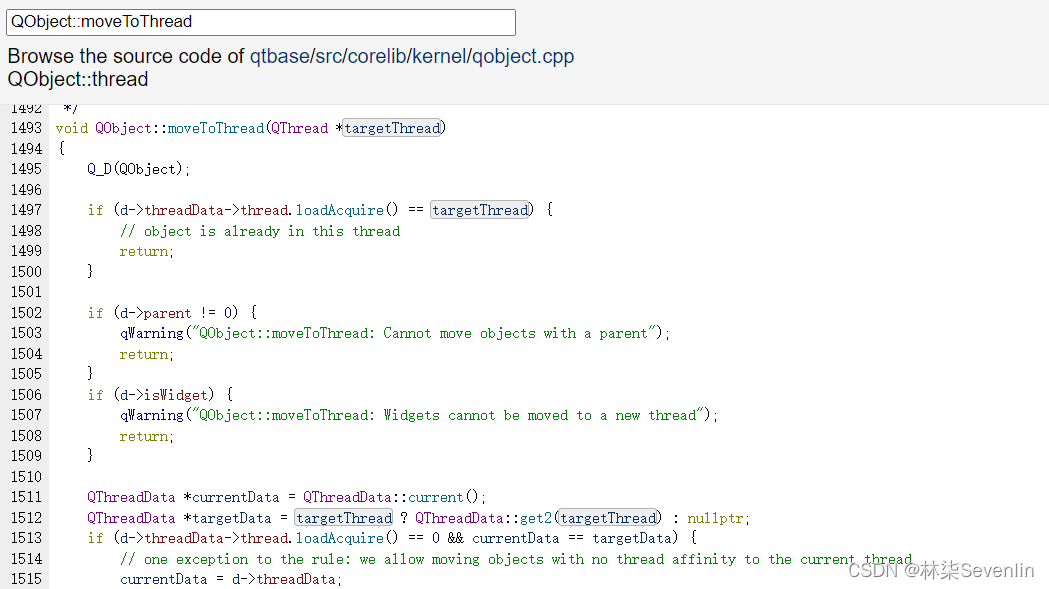Click the first targetThread on line 1512

[344, 518]
